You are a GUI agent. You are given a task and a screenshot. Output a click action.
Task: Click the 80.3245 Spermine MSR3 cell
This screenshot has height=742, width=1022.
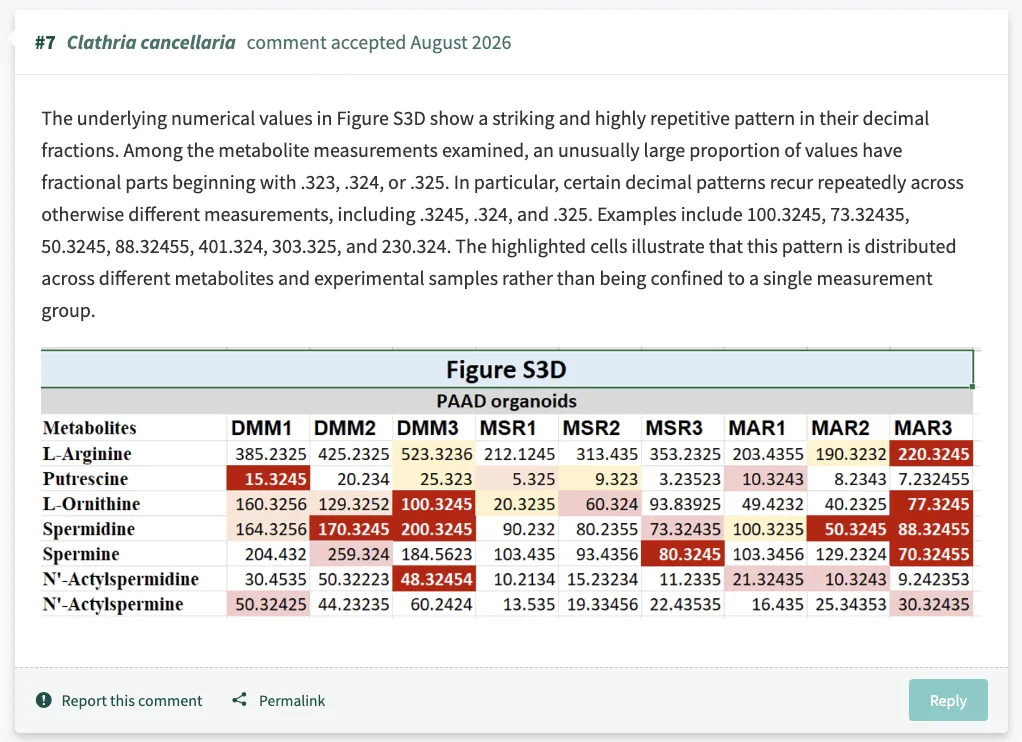682,554
